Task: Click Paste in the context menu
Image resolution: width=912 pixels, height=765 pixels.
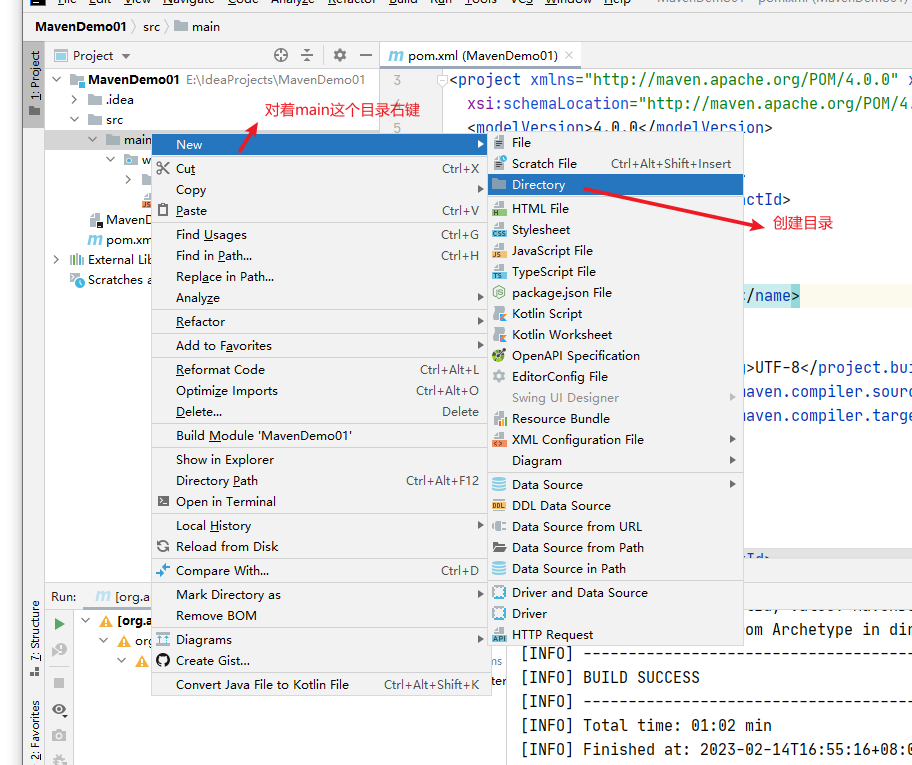Action: pyautogui.click(x=319, y=210)
